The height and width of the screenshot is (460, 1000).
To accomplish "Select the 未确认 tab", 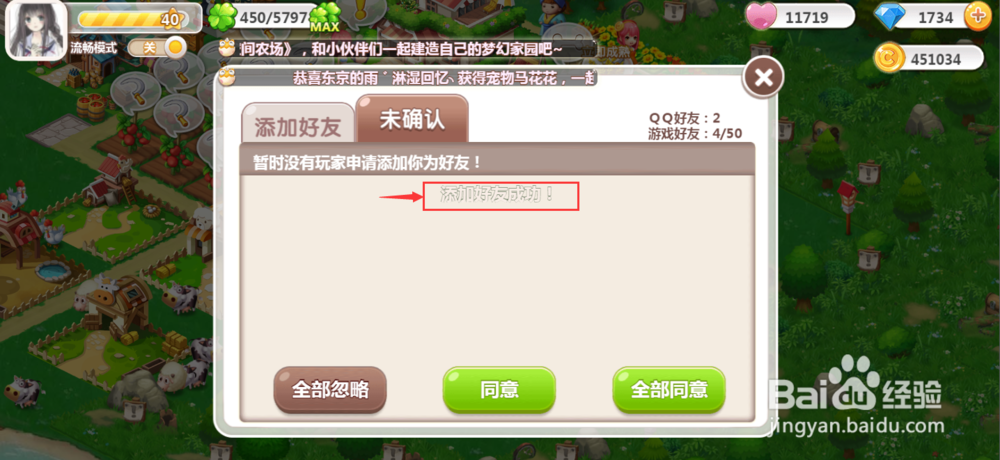I will point(412,119).
